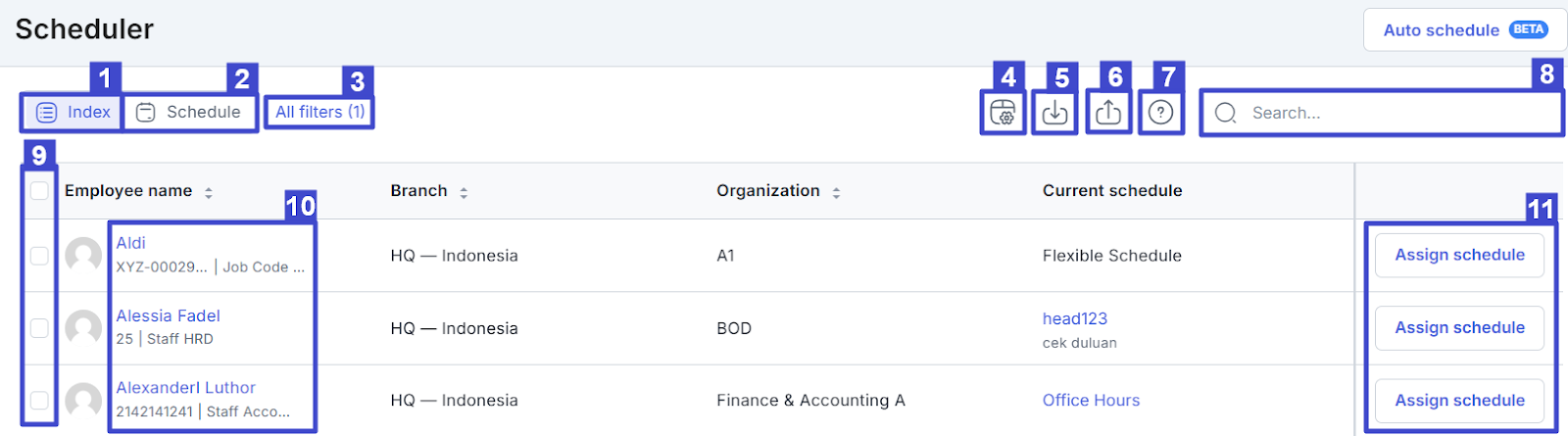The width and height of the screenshot is (1568, 436).
Task: Select the checkbox for Alessia Fadel
Action: tap(39, 328)
